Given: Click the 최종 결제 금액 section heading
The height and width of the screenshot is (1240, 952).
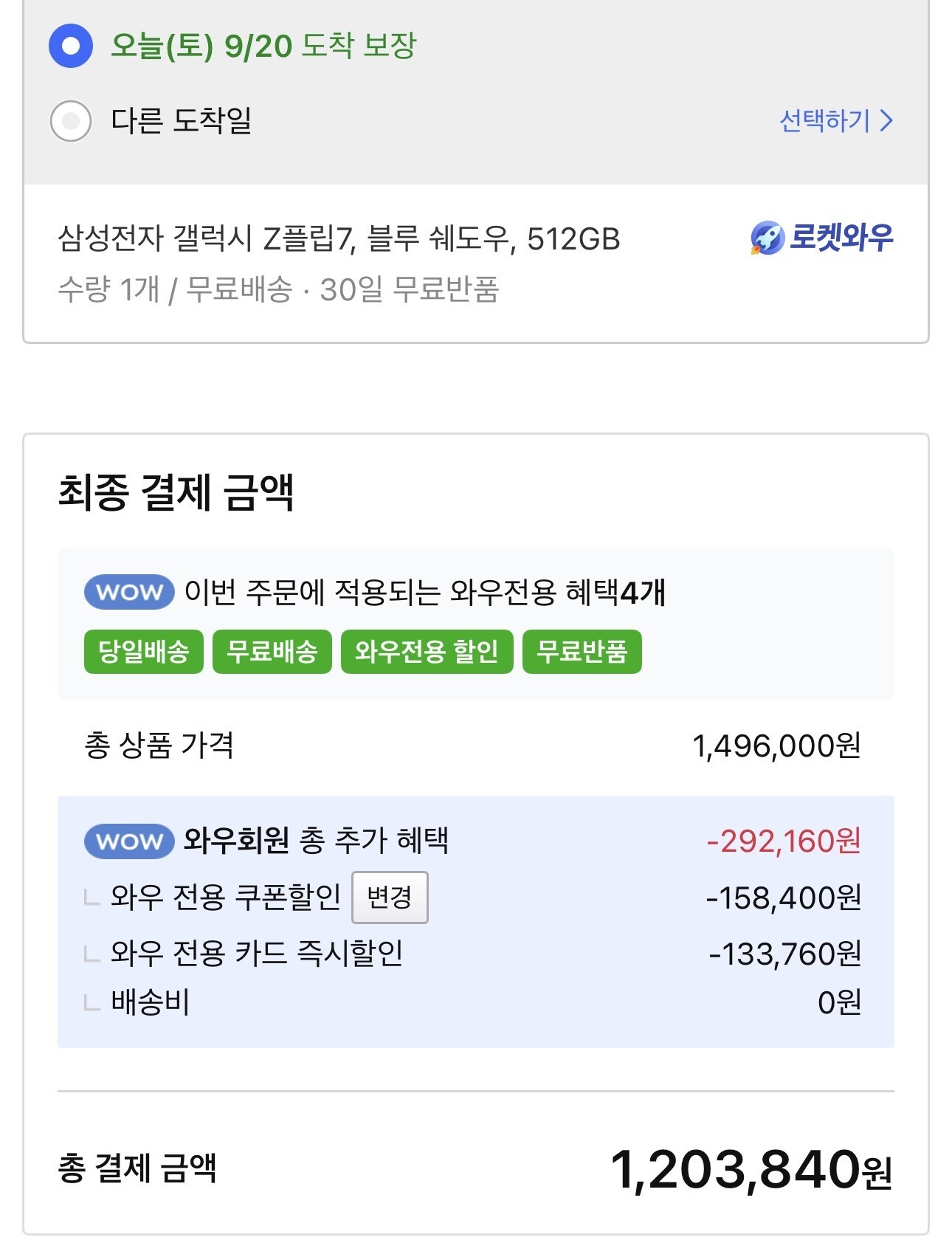Looking at the screenshot, I should click(176, 492).
